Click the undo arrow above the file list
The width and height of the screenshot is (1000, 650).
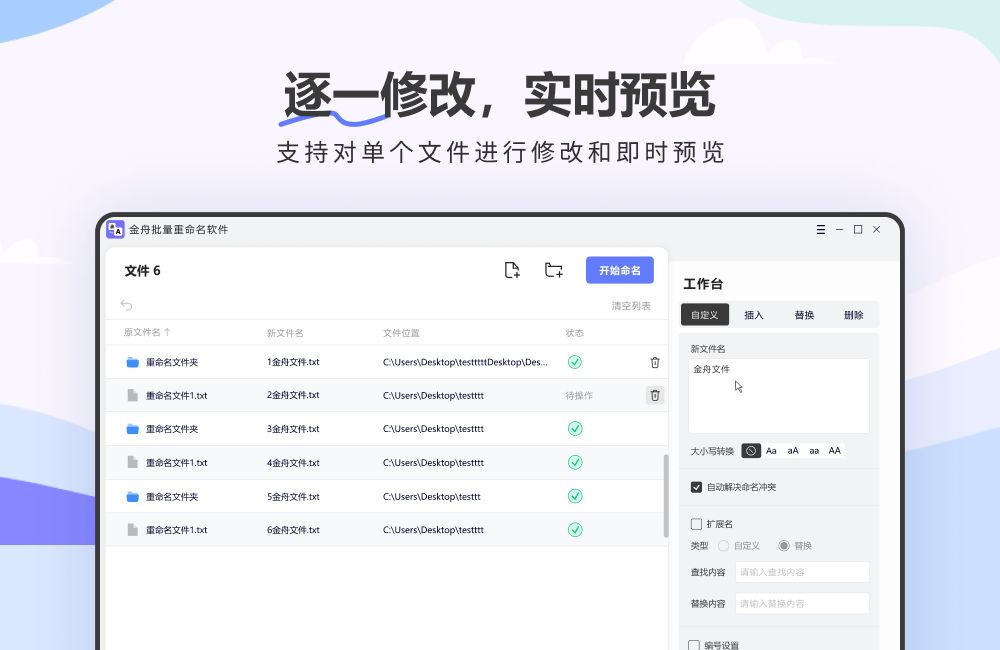coord(125,304)
